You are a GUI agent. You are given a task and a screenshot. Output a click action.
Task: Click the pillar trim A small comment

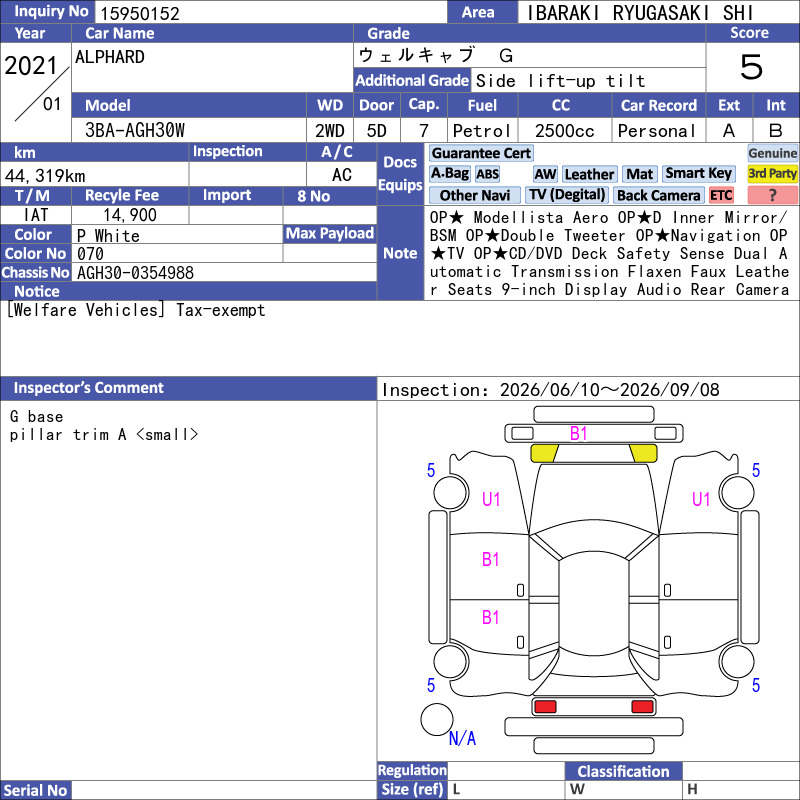(104, 435)
